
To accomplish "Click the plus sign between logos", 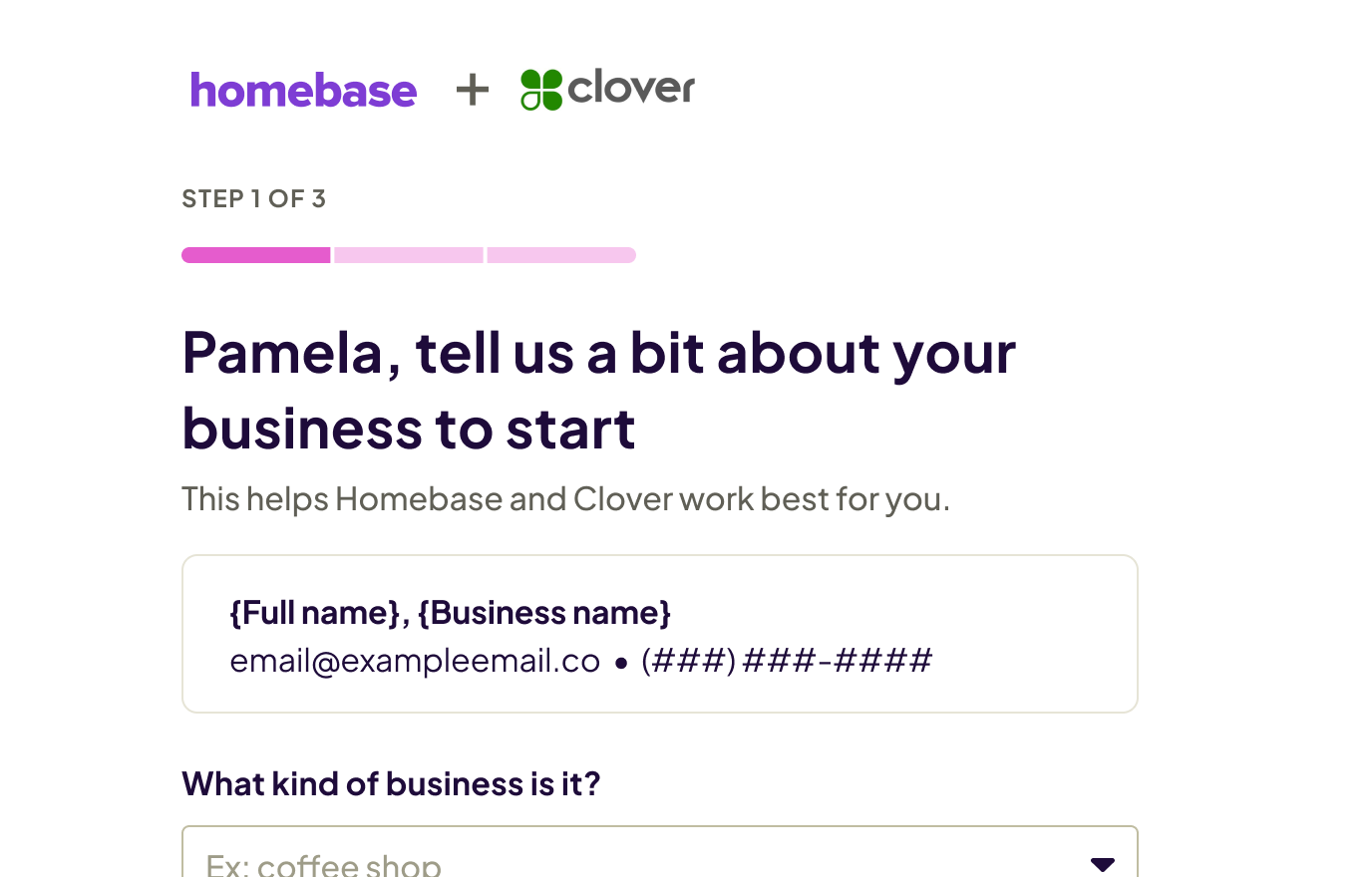I will (x=473, y=91).
